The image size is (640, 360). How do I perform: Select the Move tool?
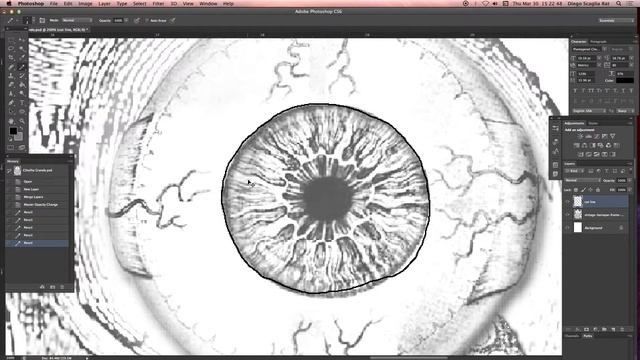(22, 40)
